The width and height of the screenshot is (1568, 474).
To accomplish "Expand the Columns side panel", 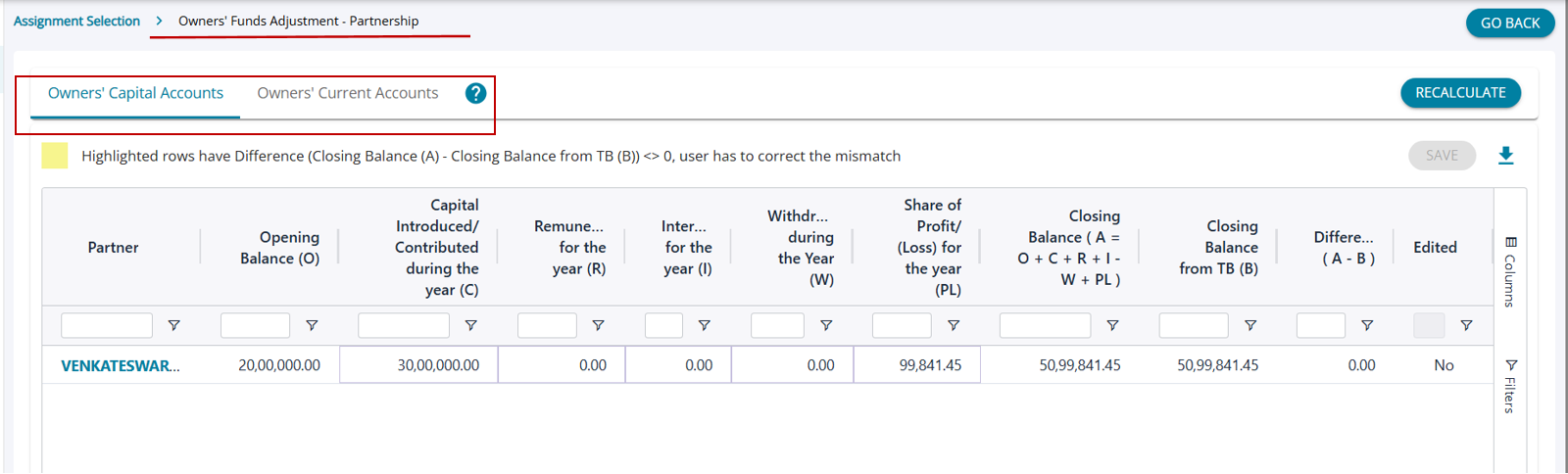I will (x=1510, y=271).
